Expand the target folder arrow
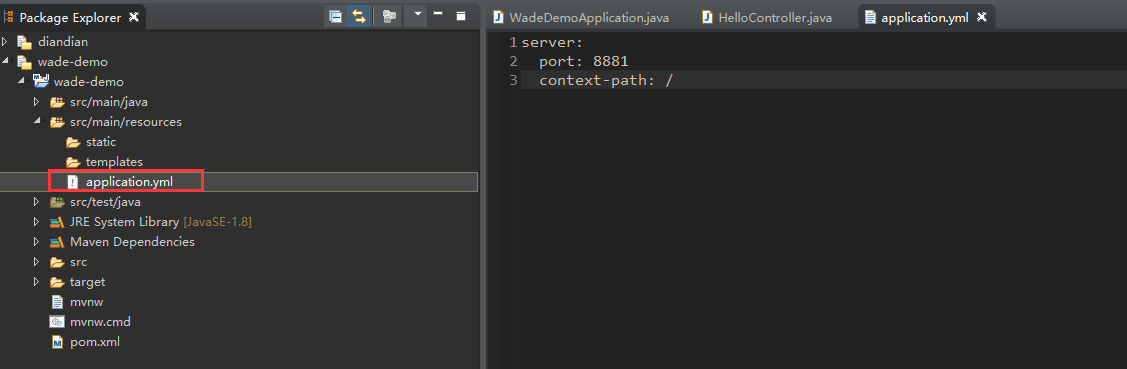This screenshot has width=1127, height=369. (x=37, y=282)
